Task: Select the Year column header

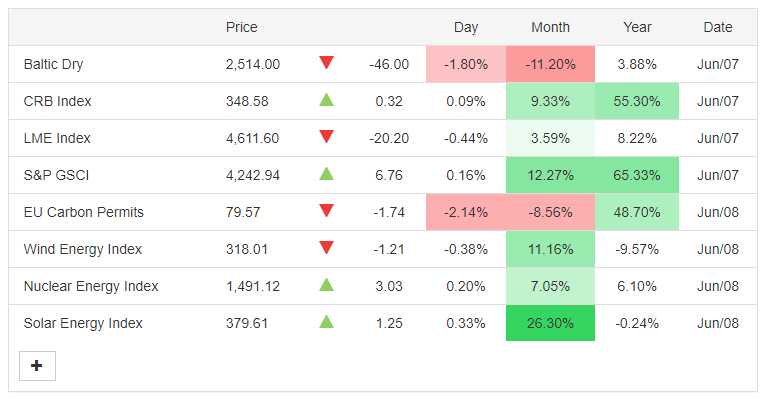Action: (x=637, y=27)
